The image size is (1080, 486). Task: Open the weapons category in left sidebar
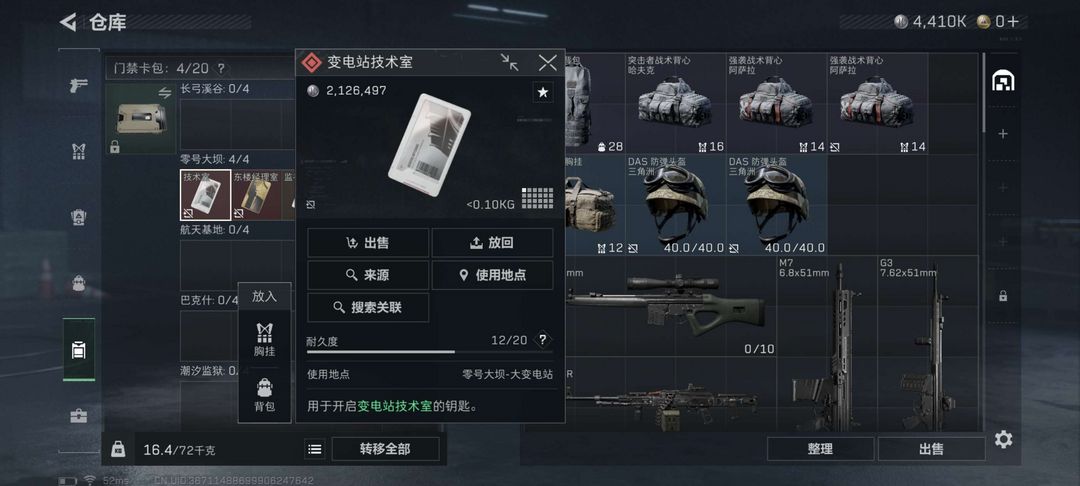click(79, 86)
